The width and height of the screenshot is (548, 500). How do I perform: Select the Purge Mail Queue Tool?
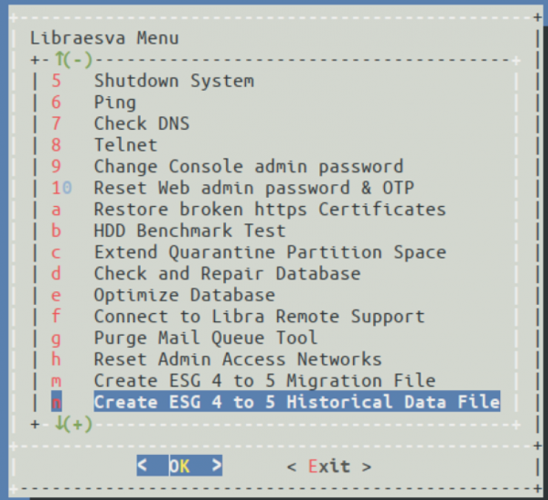tap(206, 338)
